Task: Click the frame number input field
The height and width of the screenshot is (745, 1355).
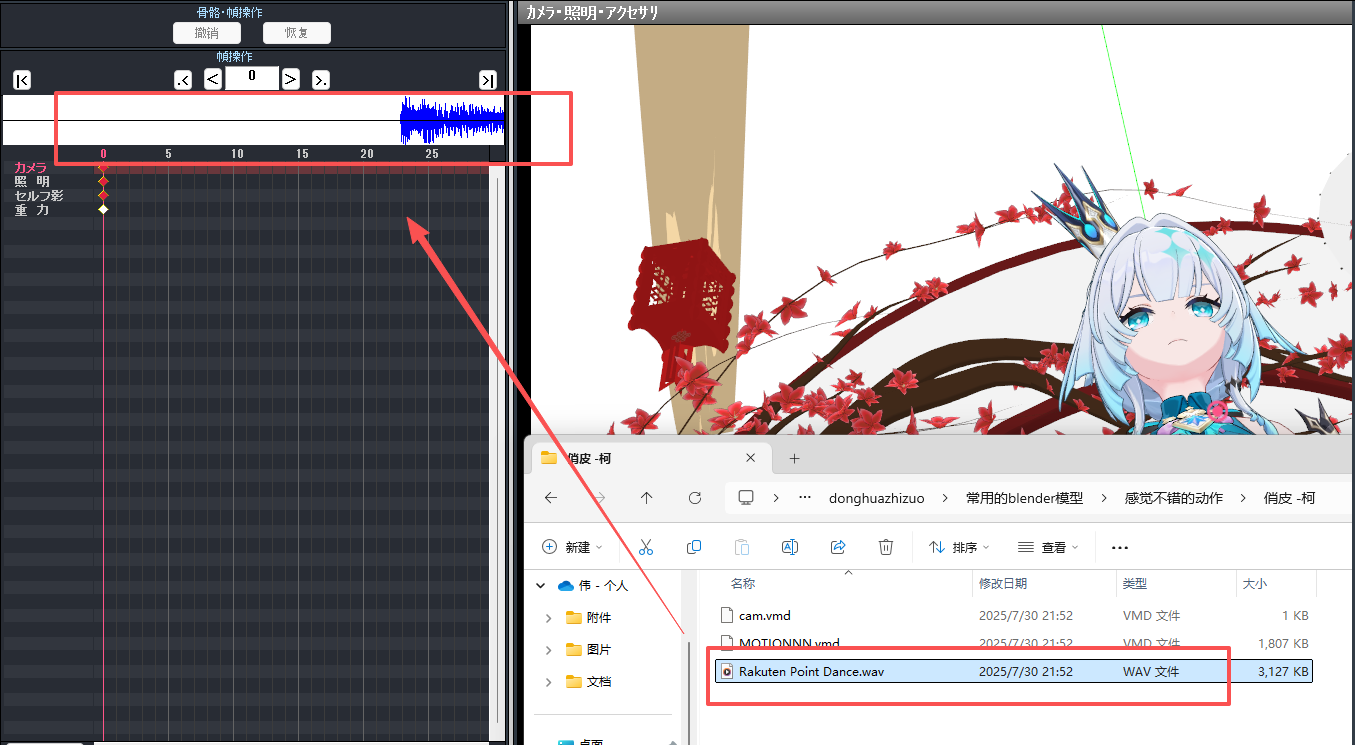Action: click(252, 78)
